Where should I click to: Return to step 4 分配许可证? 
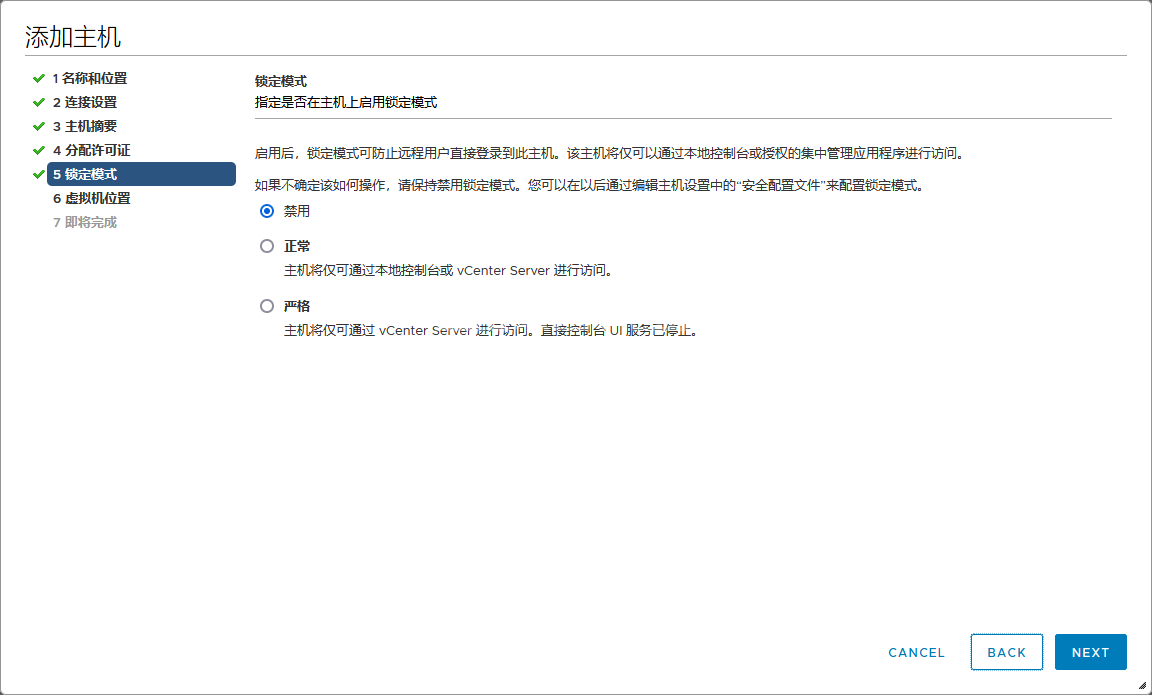point(91,150)
